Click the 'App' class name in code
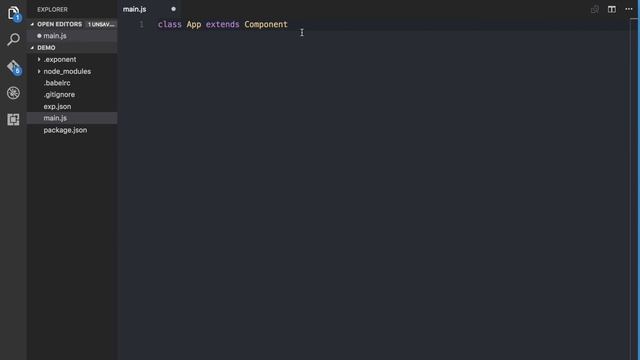The height and width of the screenshot is (360, 640). pyautogui.click(x=194, y=24)
